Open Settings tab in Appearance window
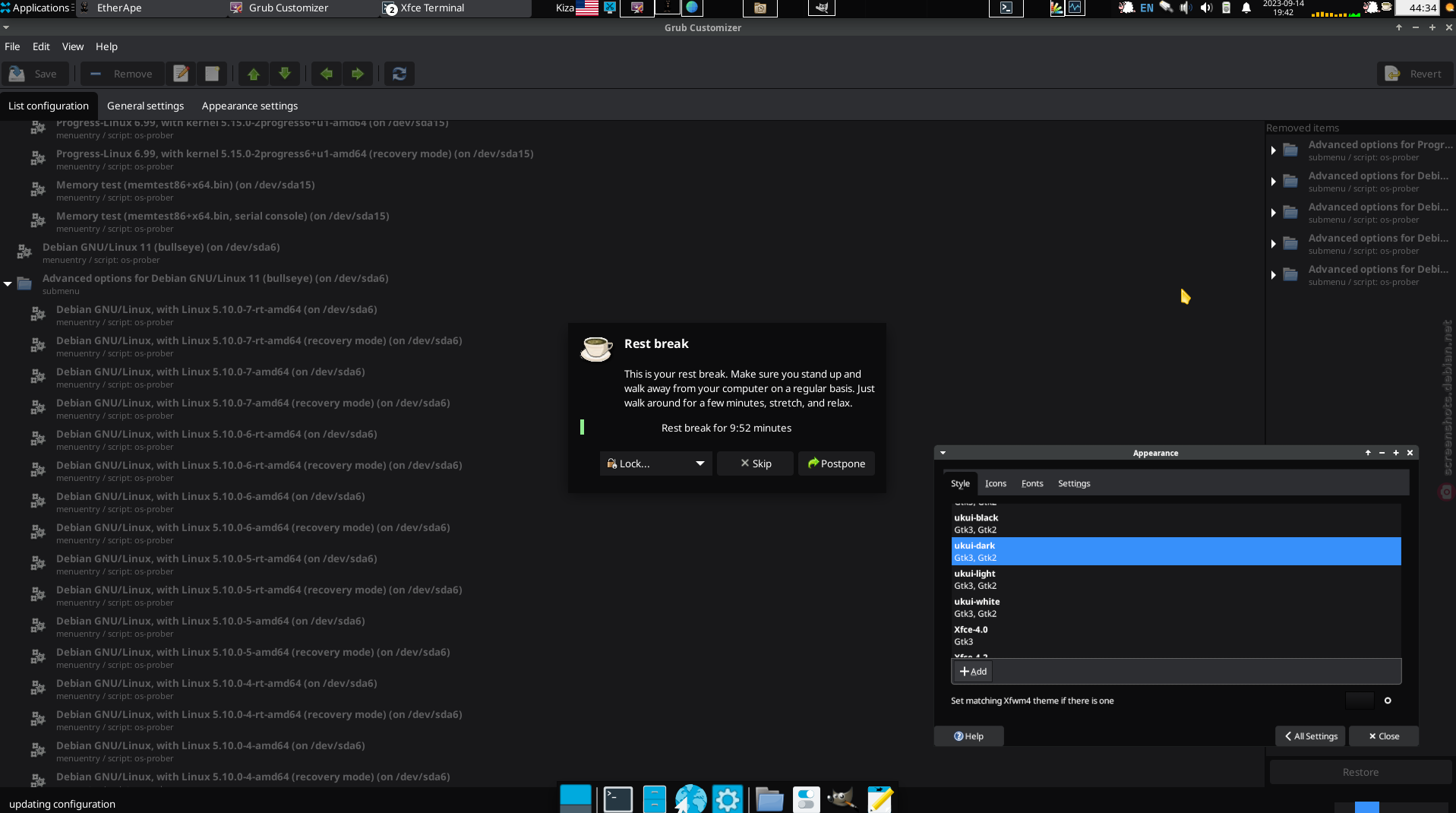 [x=1074, y=483]
